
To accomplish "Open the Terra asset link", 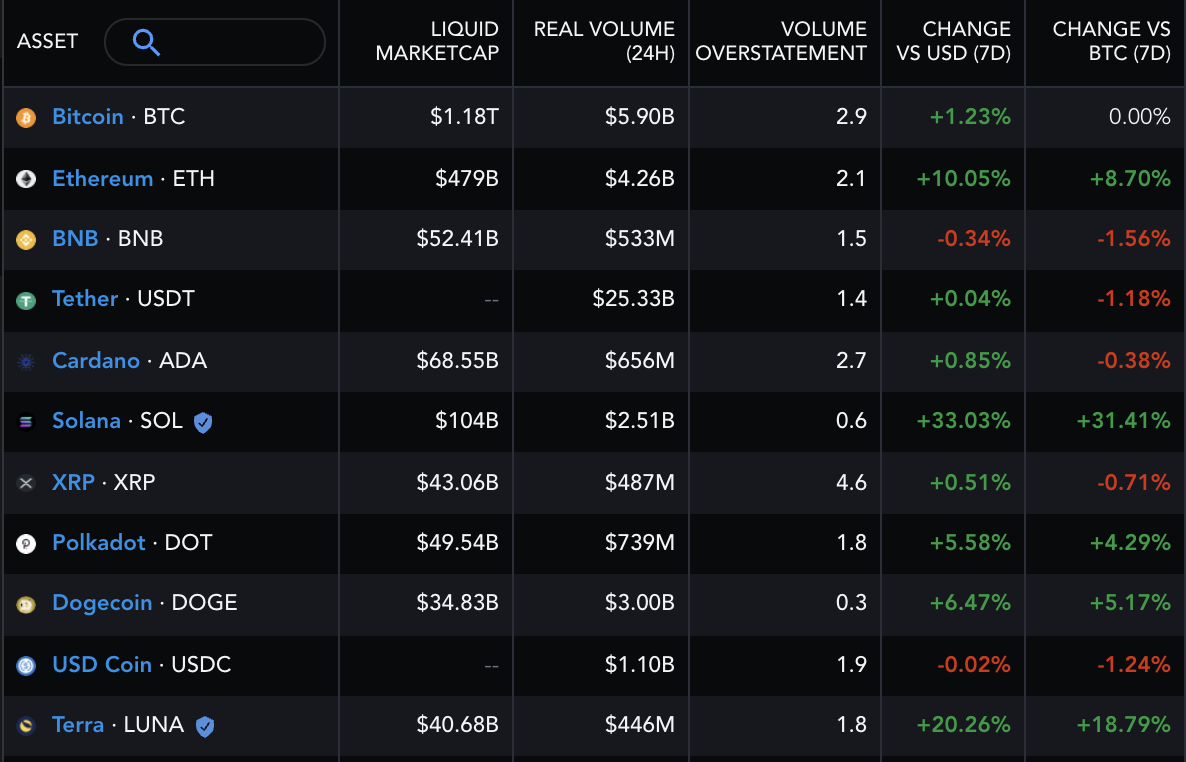I will click(x=78, y=724).
